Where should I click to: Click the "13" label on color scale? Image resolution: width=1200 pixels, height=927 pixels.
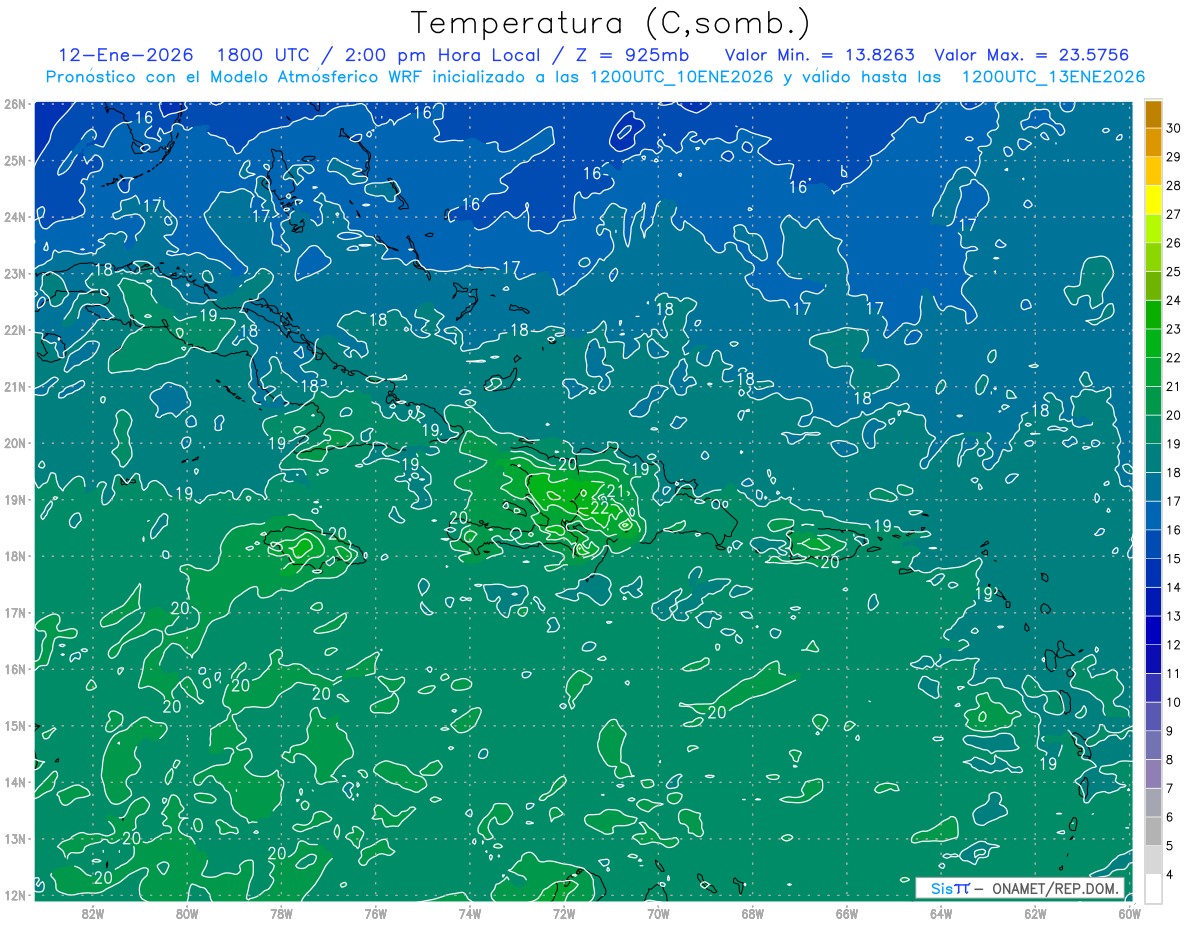[1174, 616]
